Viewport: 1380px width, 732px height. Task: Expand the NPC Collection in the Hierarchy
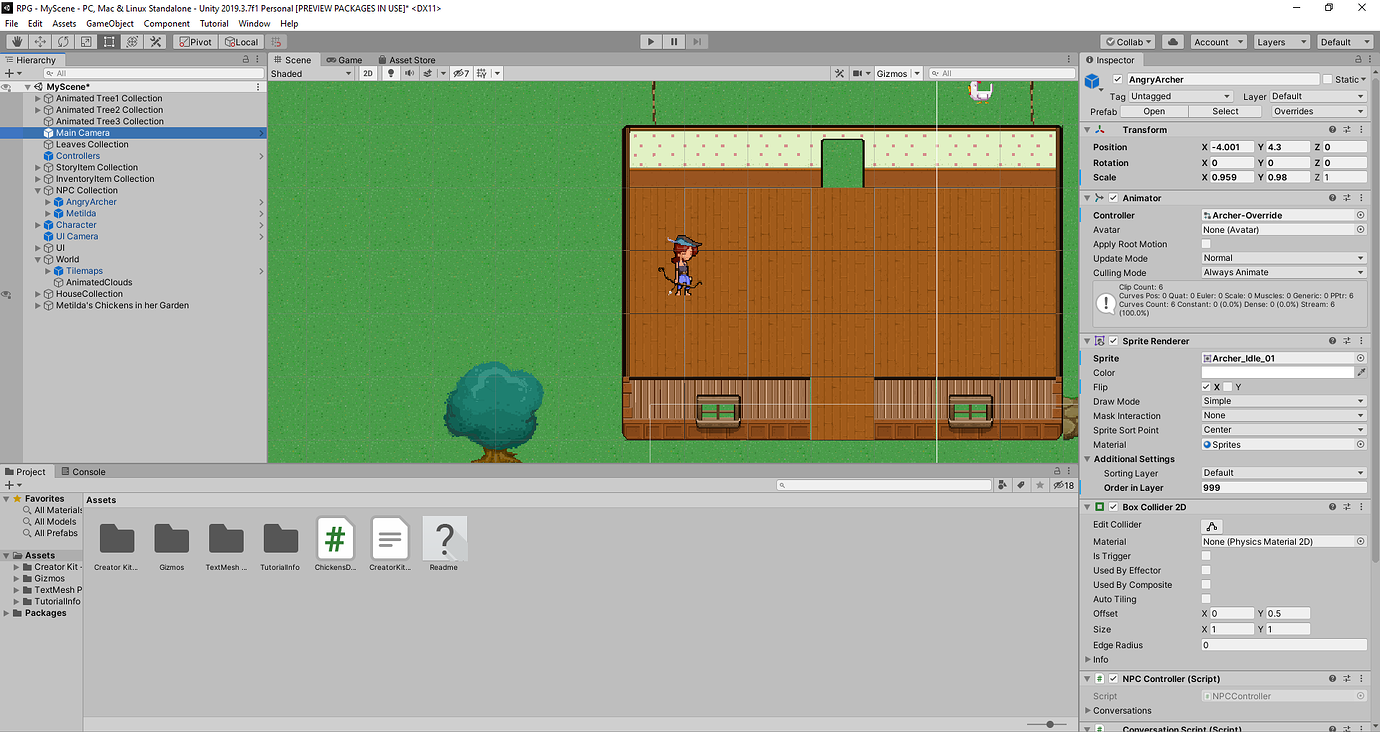coord(37,190)
